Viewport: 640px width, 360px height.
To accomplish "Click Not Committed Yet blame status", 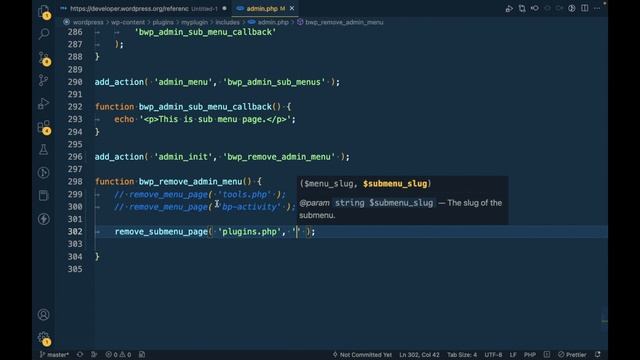I will pos(362,355).
